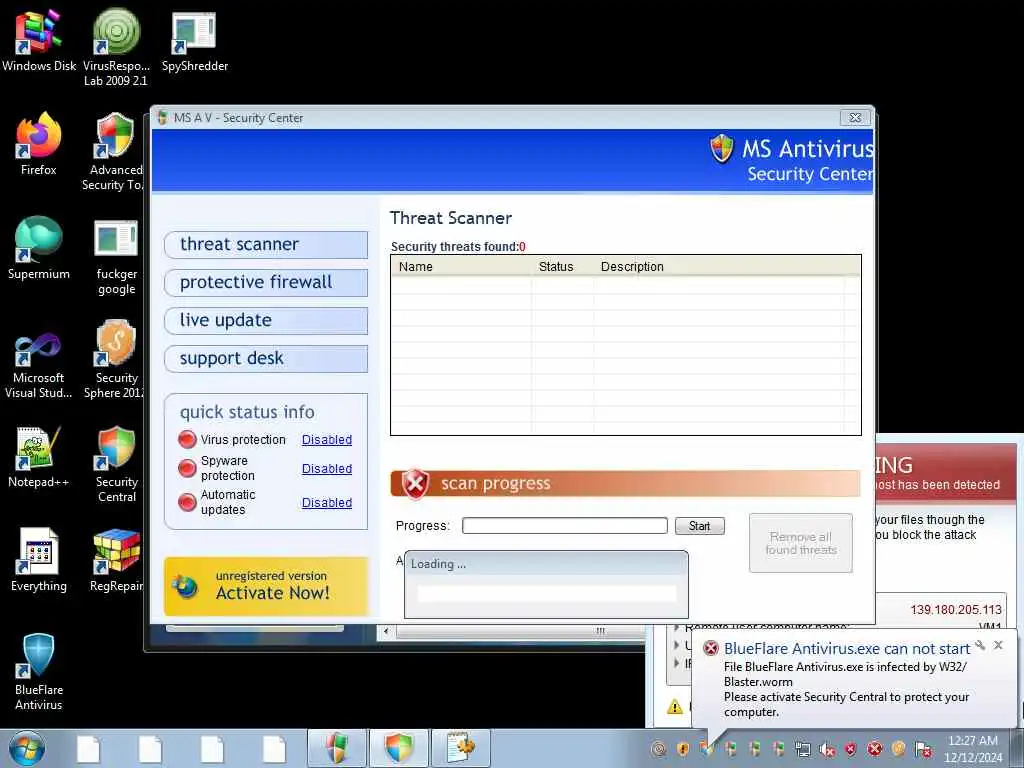Launch the Everything search shortcut
Image resolution: width=1024 pixels, height=768 pixels.
click(39, 560)
